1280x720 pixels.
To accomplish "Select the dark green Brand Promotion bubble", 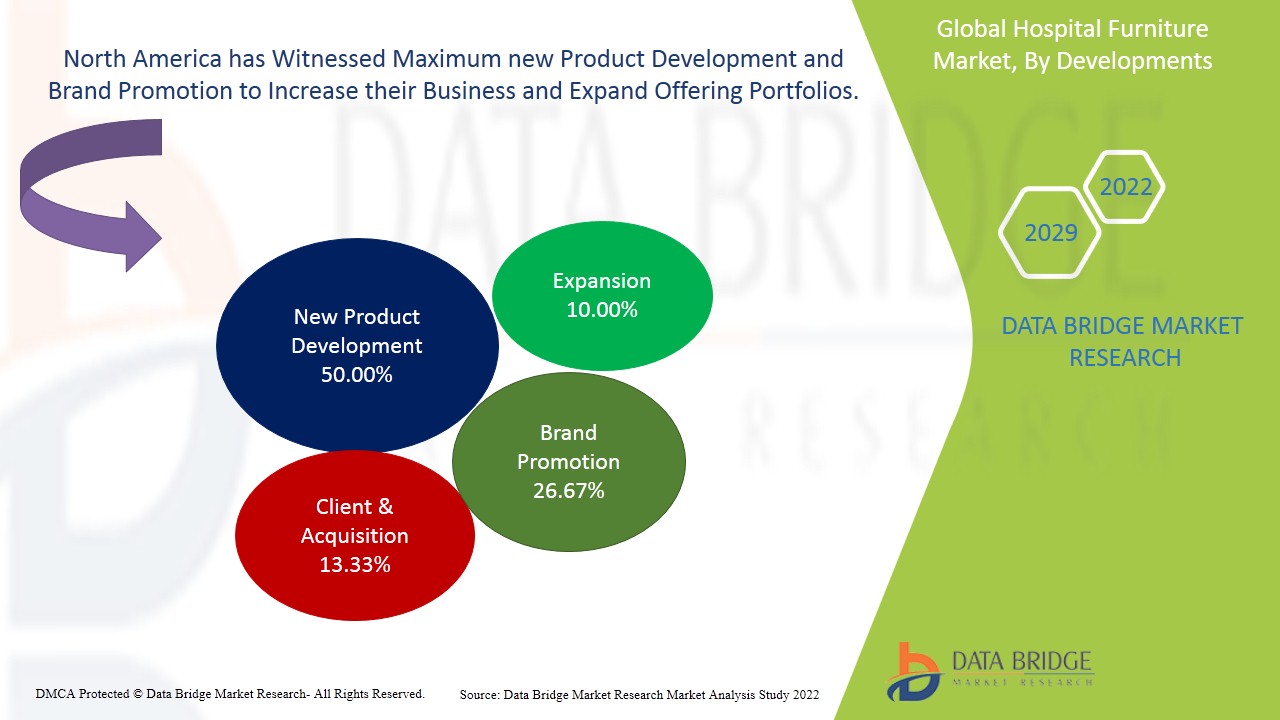I will (568, 461).
